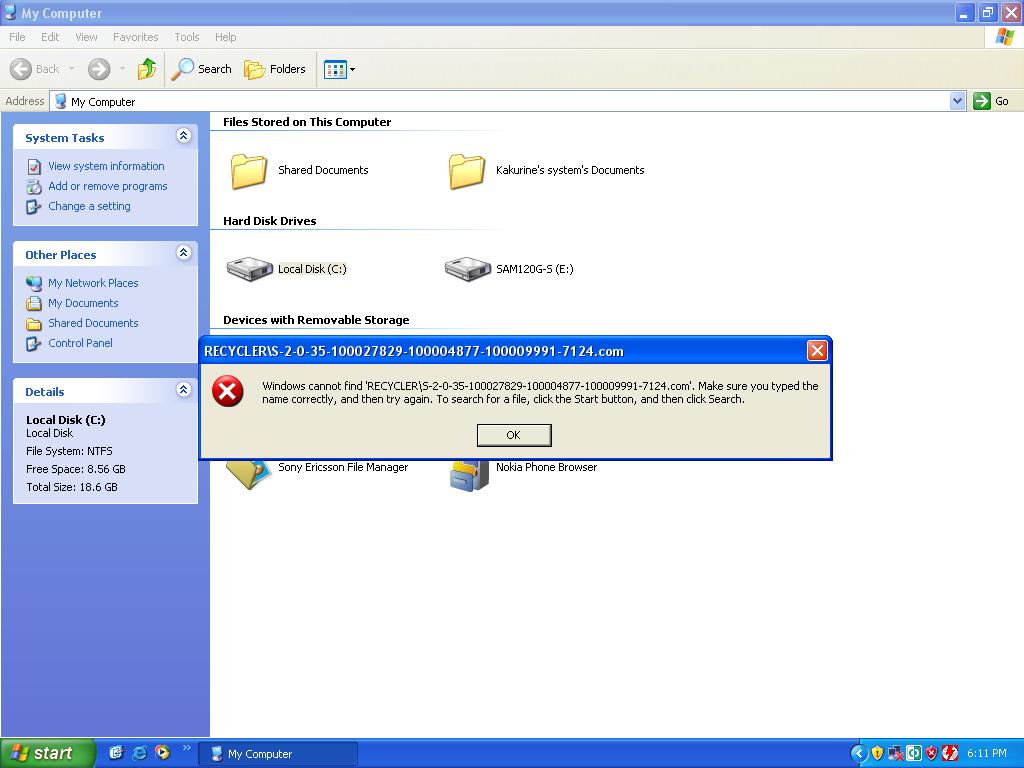
Task: Click the red and white tray icon beside the clock
Action: point(950,754)
